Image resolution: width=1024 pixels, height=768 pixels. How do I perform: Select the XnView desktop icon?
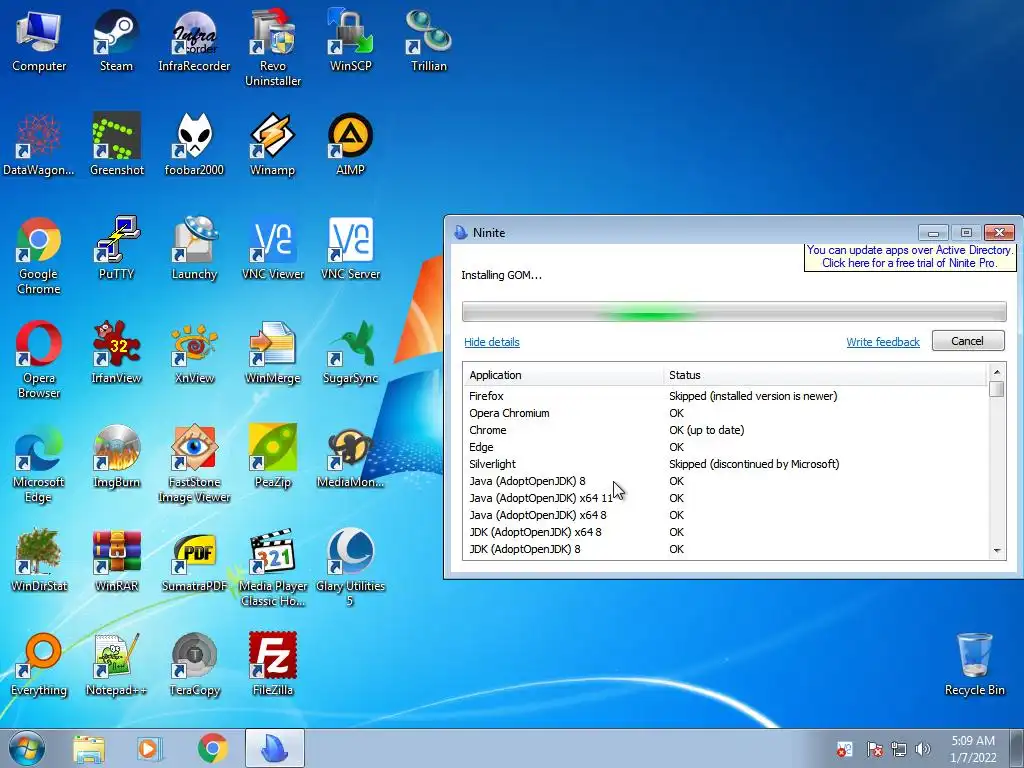coord(194,352)
